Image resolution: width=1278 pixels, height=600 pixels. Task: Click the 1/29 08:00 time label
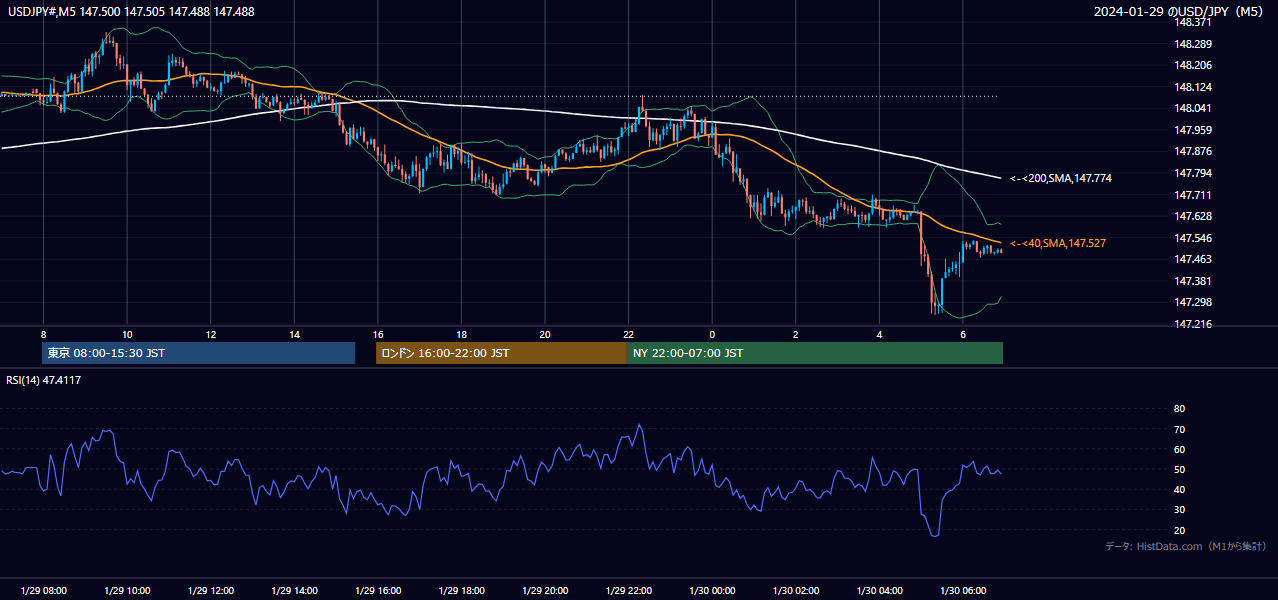[43, 590]
